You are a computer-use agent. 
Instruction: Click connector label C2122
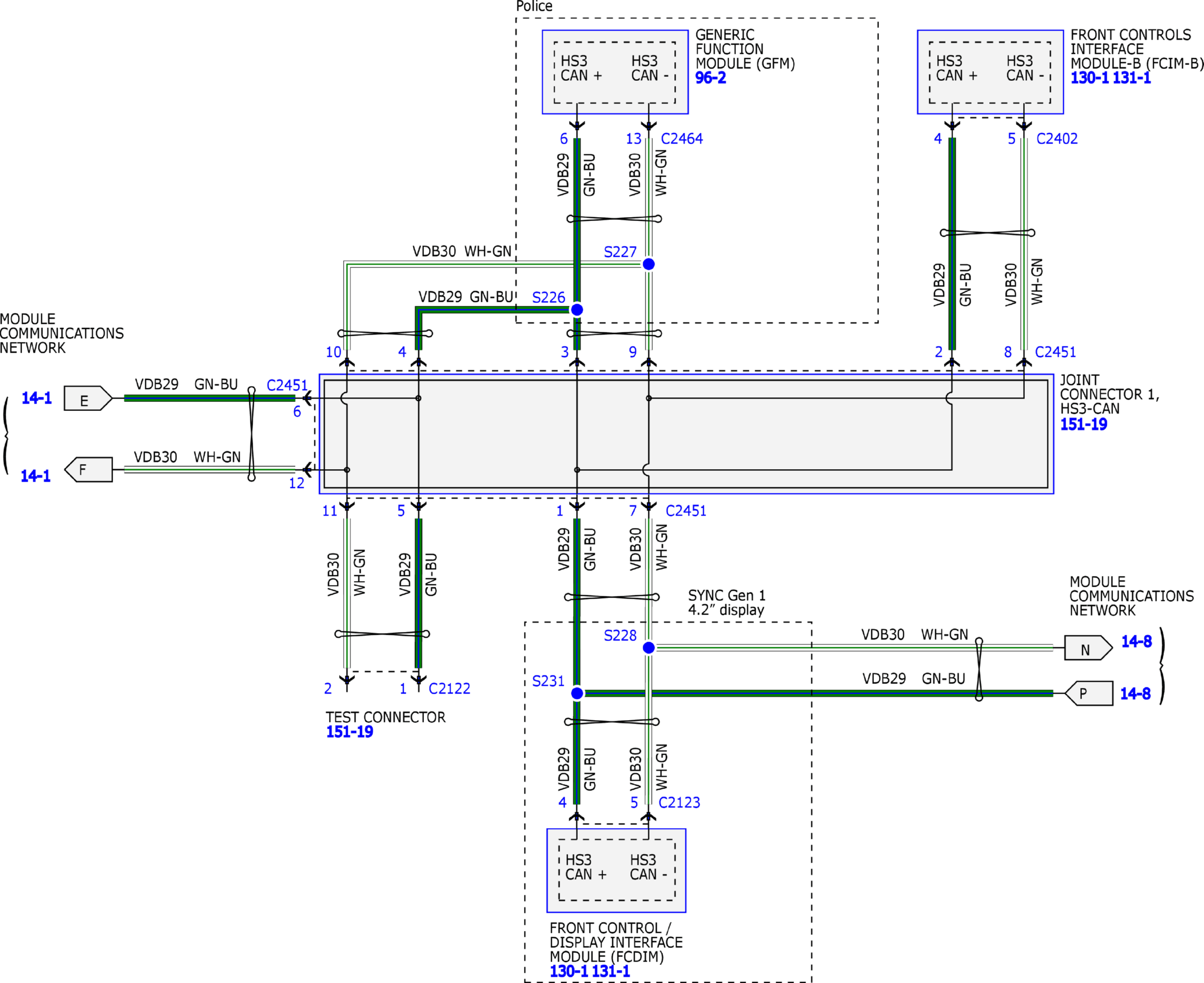click(449, 688)
